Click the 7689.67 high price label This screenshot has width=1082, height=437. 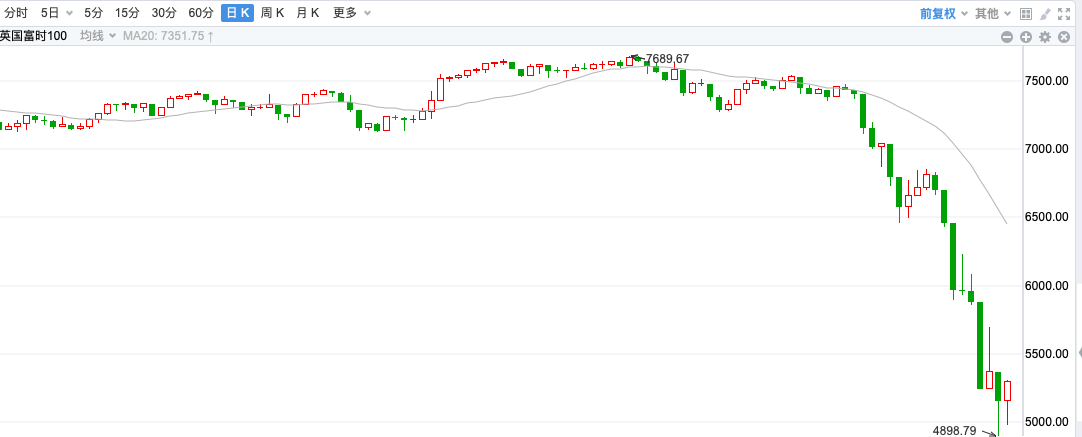[667, 59]
